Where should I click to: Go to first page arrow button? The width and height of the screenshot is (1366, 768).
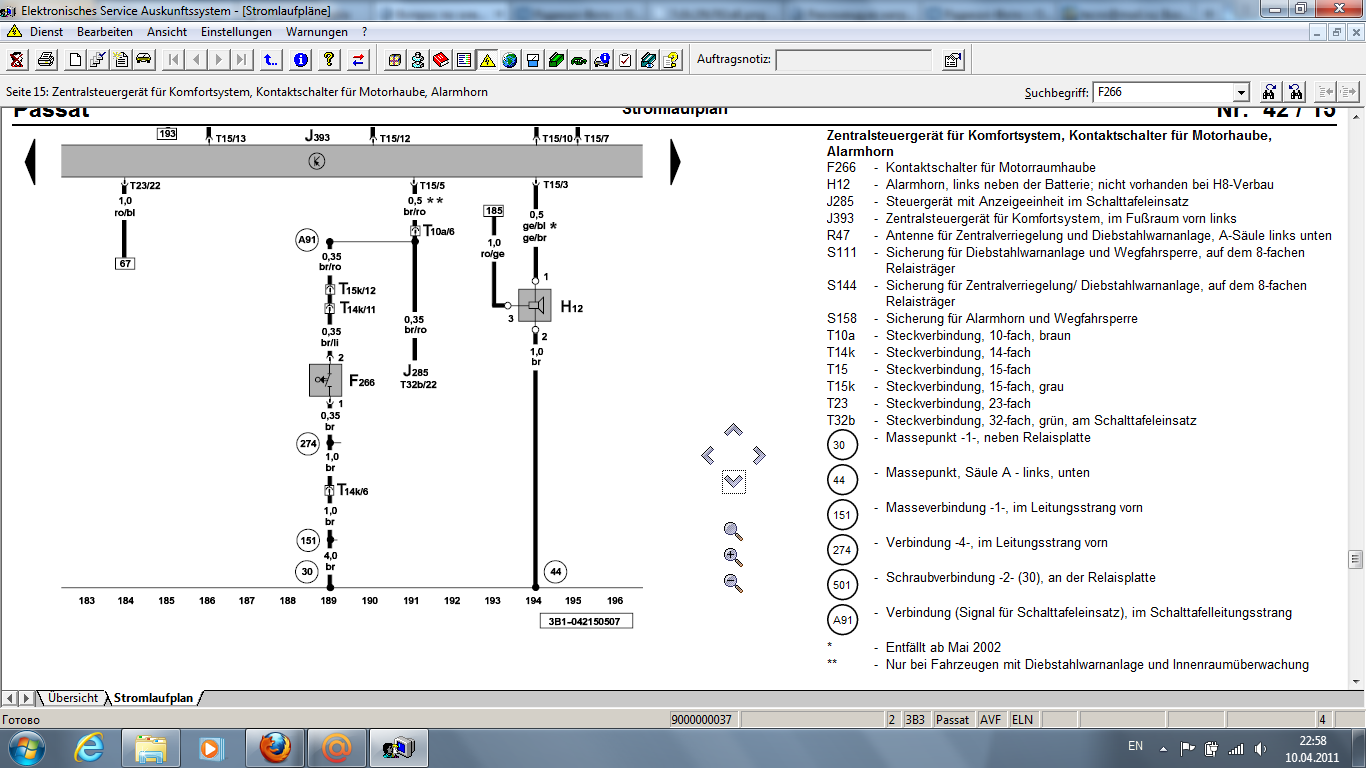pos(174,60)
